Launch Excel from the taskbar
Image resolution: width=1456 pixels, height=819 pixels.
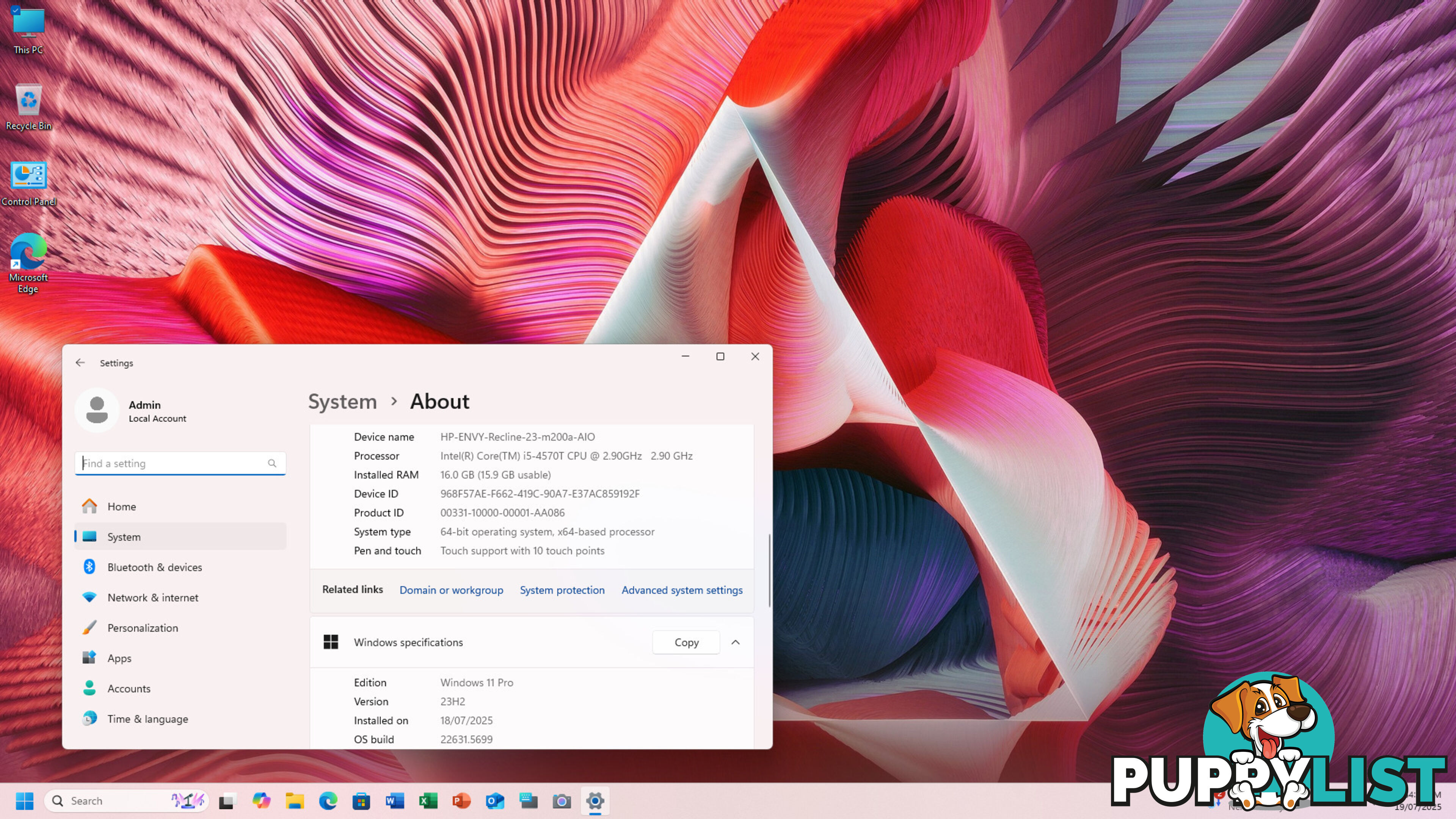point(428,801)
